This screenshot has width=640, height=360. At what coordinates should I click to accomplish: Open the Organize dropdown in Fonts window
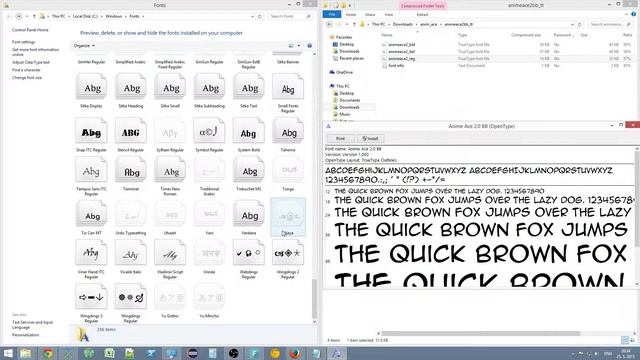[x=84, y=45]
